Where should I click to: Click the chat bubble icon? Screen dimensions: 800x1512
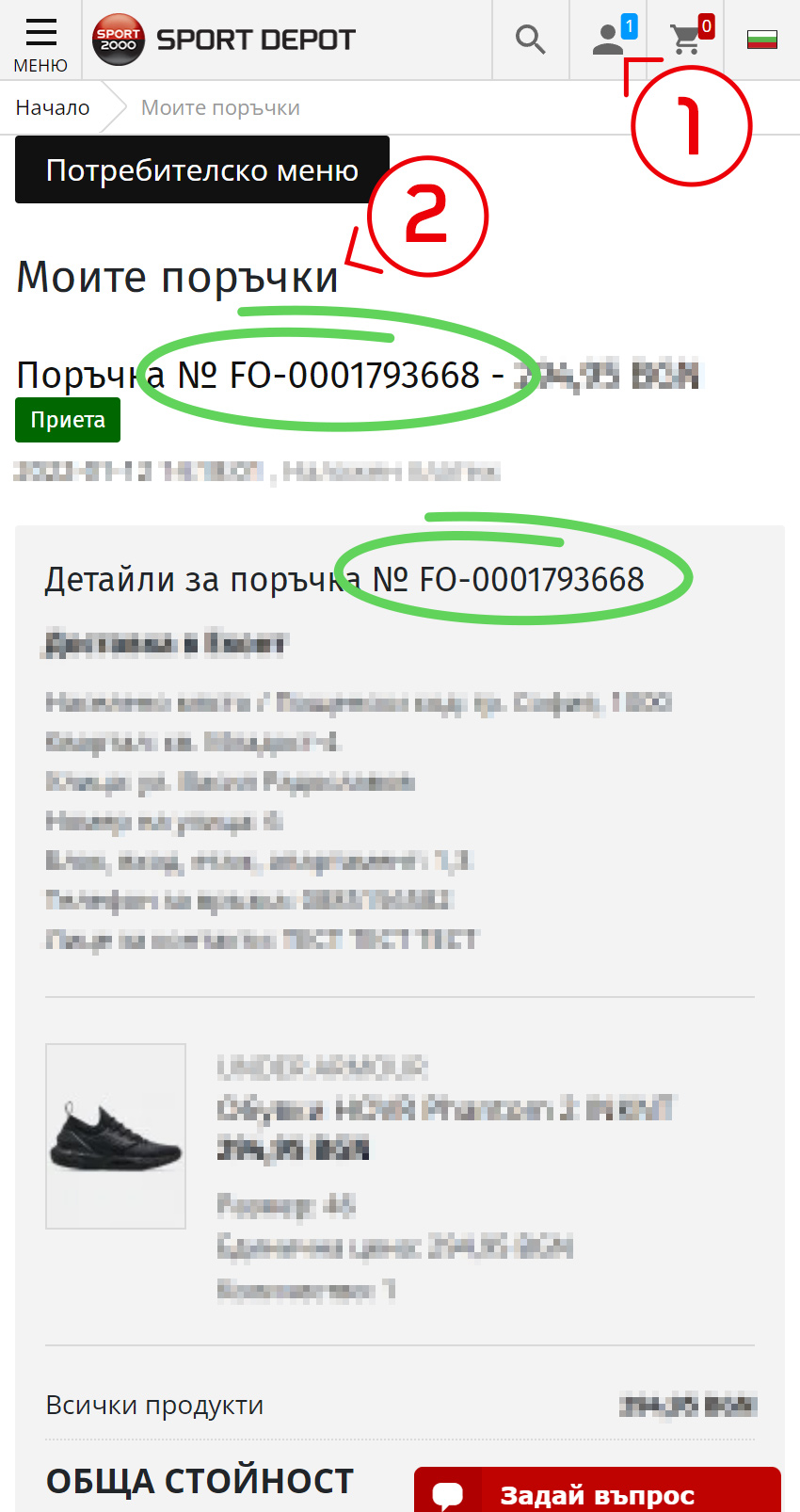448,1494
